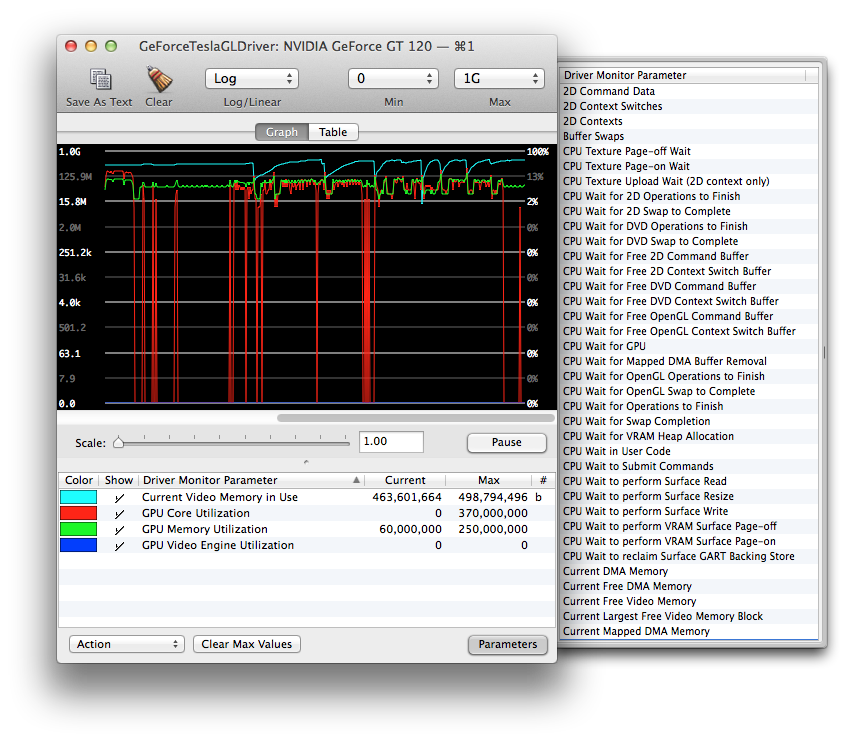This screenshot has width=843, height=742.
Task: Select CPU Wait for Free DVD Command Buffer
Action: coord(689,287)
